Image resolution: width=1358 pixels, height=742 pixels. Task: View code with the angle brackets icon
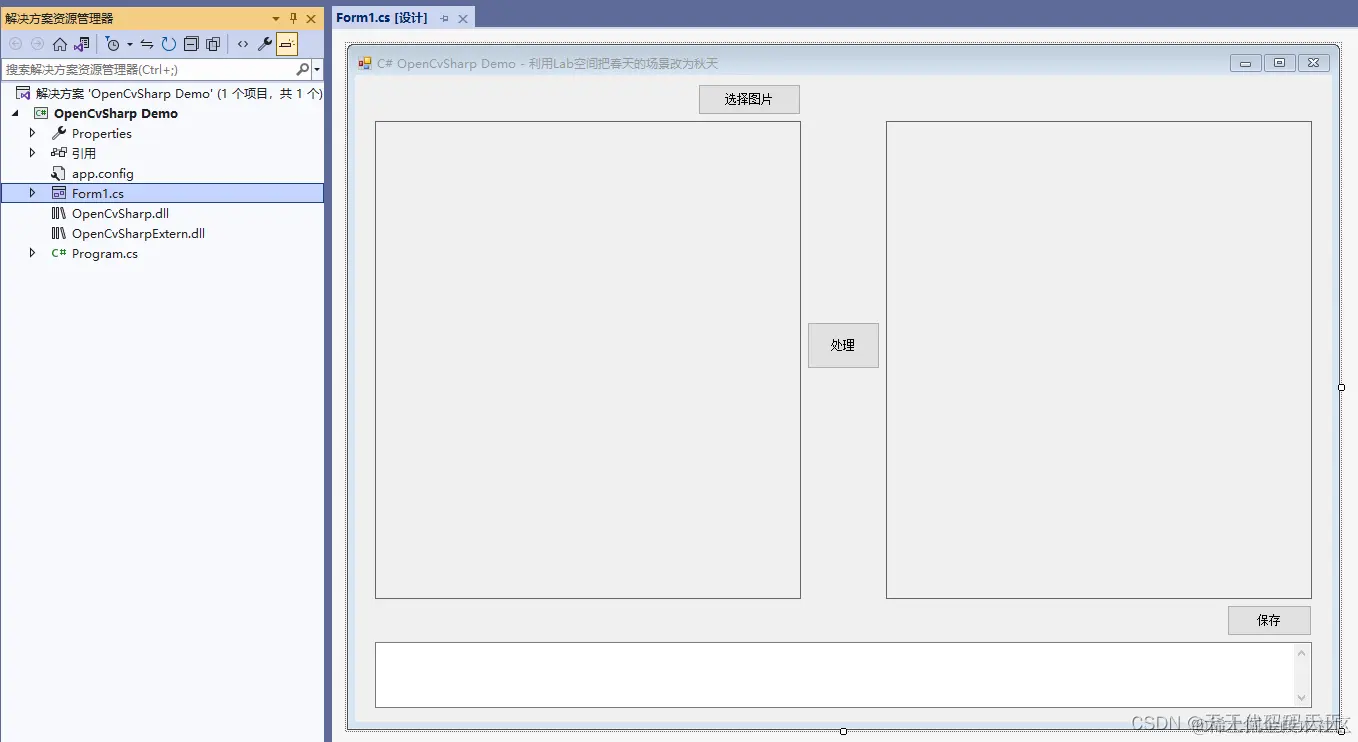click(243, 44)
